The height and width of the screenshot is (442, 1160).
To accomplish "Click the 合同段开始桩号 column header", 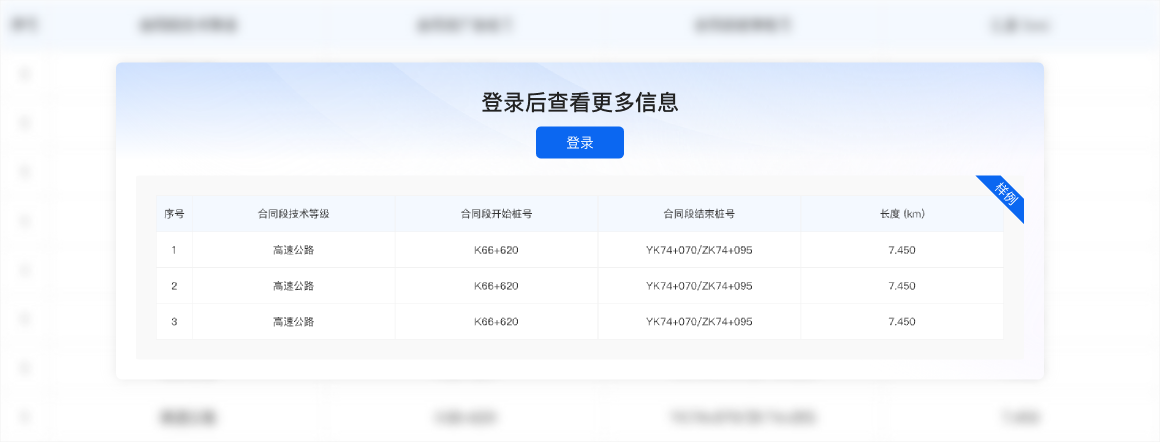I will (x=496, y=214).
